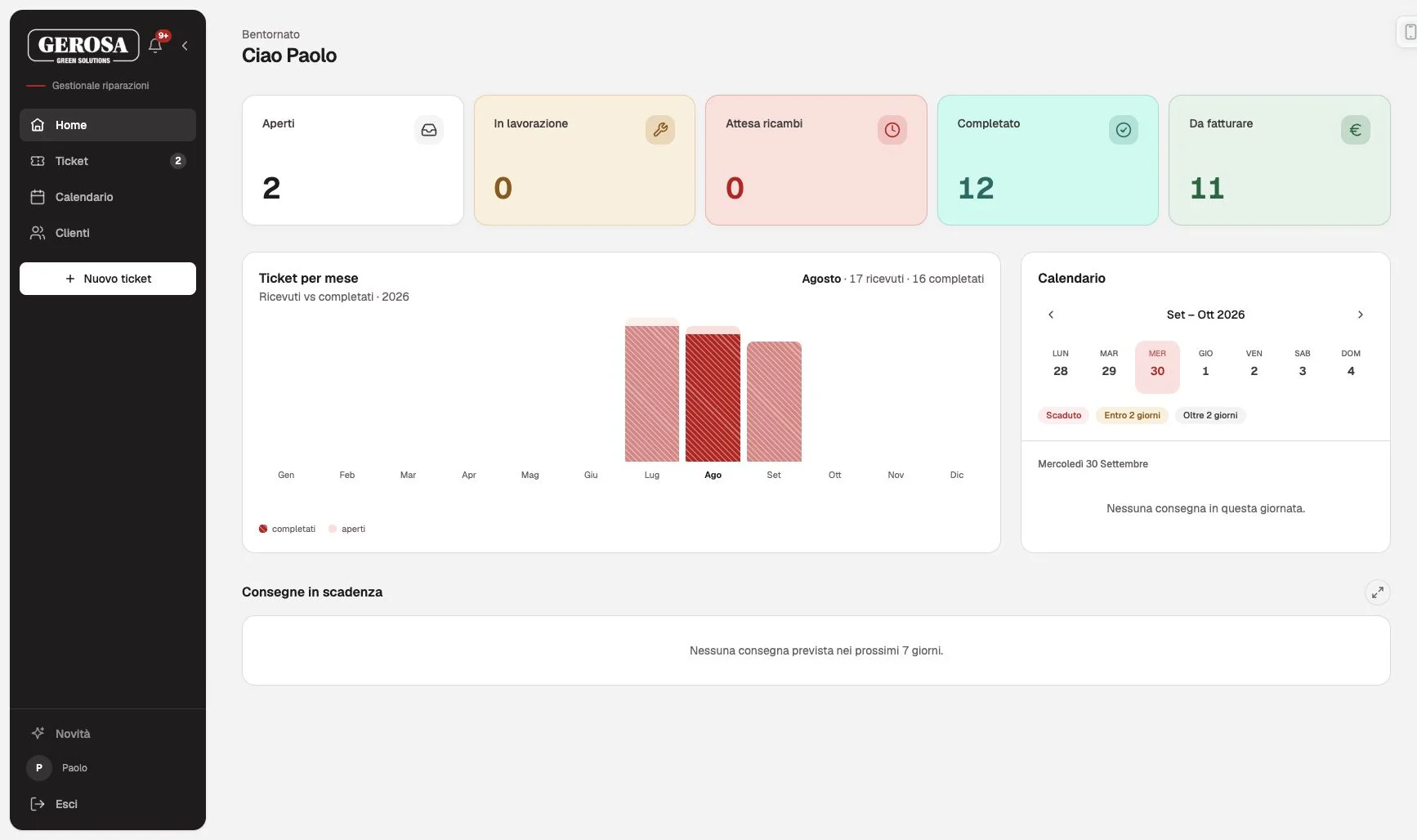Toggle the mobile preview icon at top right
Image resolution: width=1417 pixels, height=840 pixels.
pyautogui.click(x=1410, y=33)
